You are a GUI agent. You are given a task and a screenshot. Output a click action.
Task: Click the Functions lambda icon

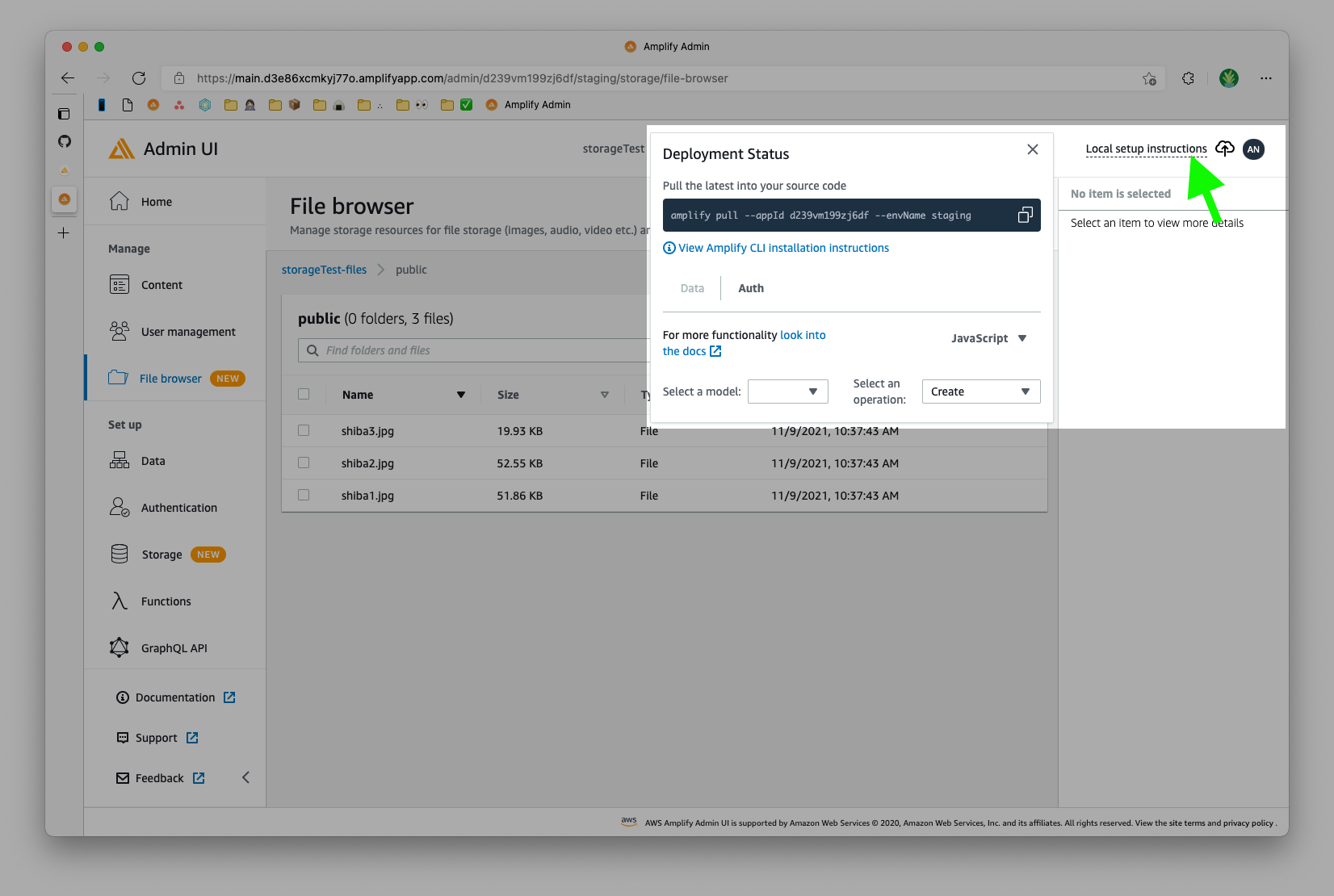coord(120,601)
